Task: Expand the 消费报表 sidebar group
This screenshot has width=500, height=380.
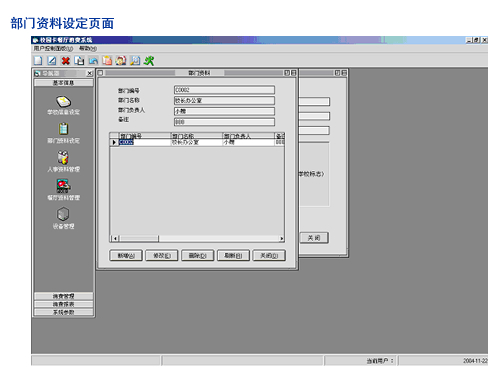Action: (63, 304)
